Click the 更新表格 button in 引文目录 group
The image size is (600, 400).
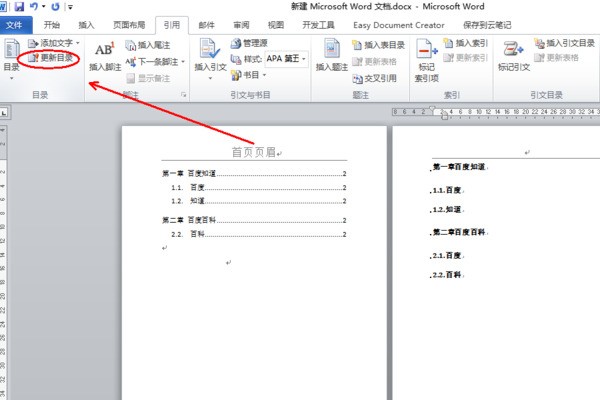pyautogui.click(x=556, y=58)
